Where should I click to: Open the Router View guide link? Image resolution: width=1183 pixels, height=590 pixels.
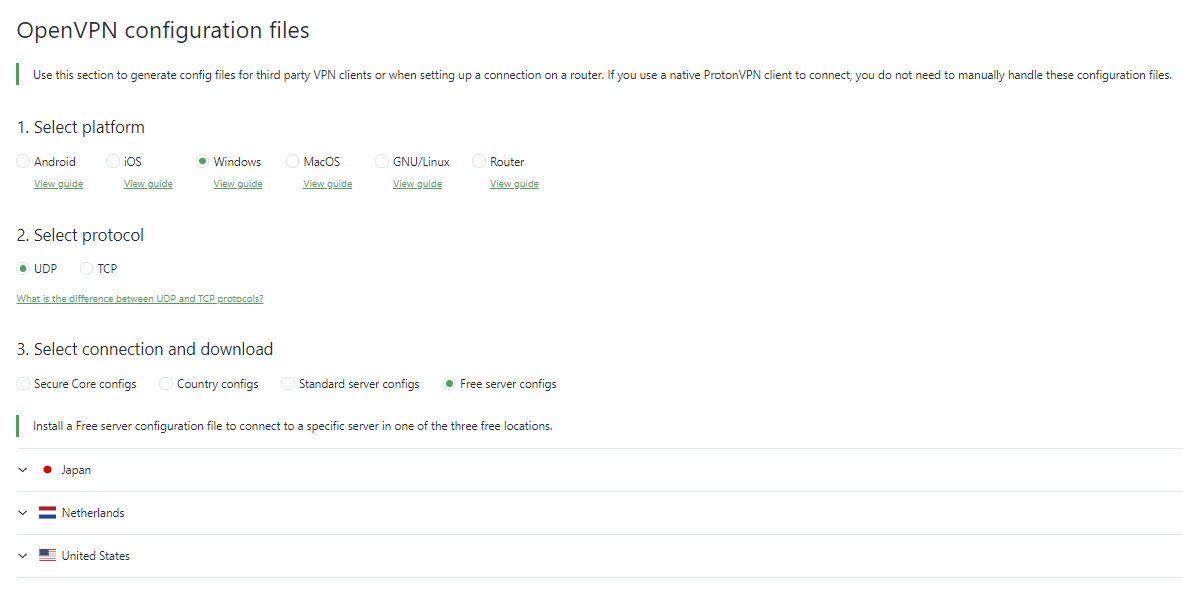[514, 184]
